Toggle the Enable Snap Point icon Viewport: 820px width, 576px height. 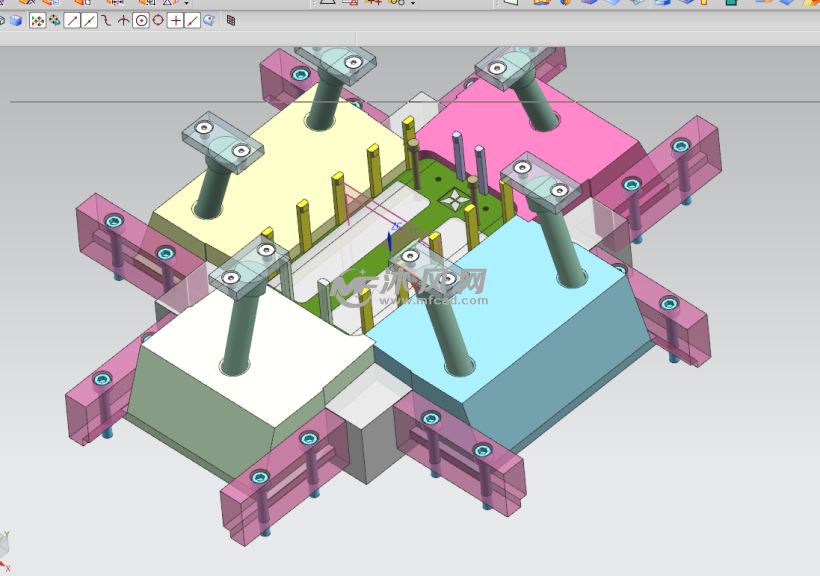pos(38,20)
